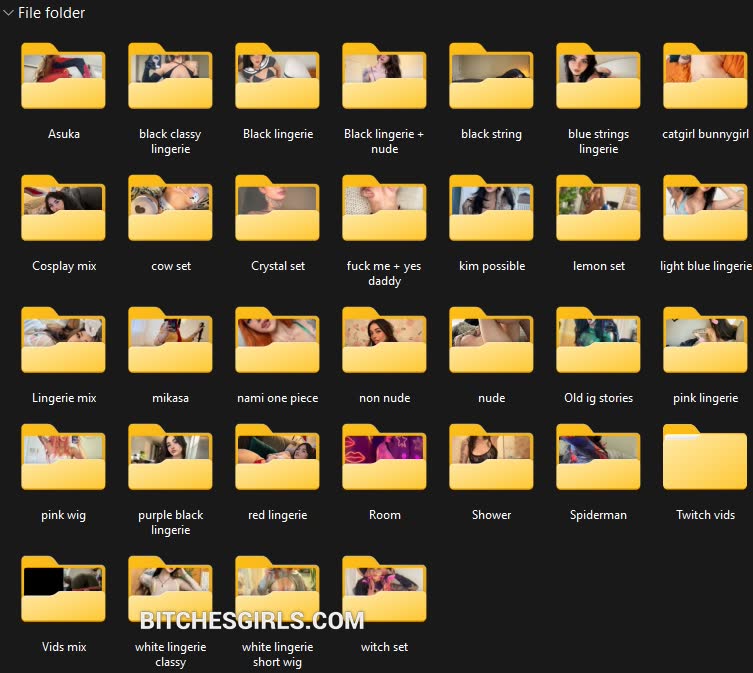Click the witch set folder
The image size is (753, 673).
[384, 590]
